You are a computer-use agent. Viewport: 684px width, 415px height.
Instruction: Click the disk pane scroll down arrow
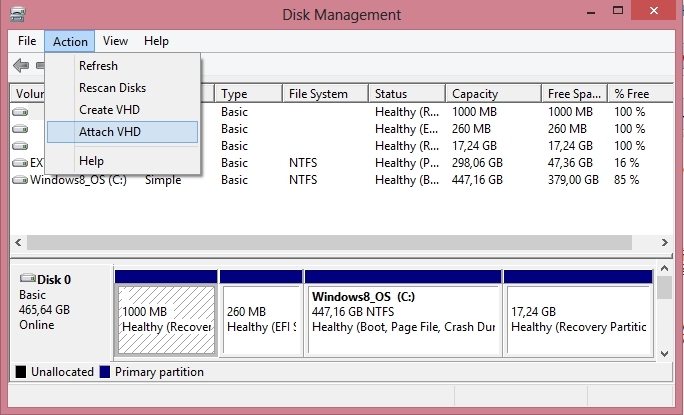tap(664, 354)
